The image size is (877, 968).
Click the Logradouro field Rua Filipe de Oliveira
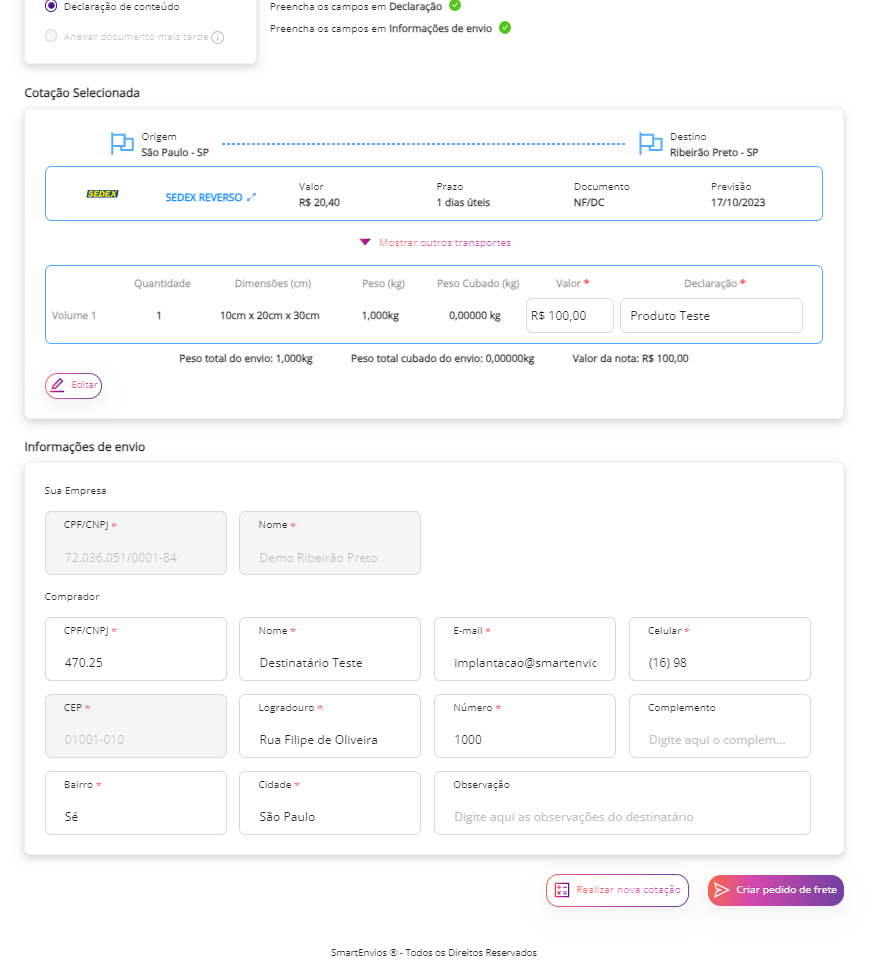click(330, 726)
